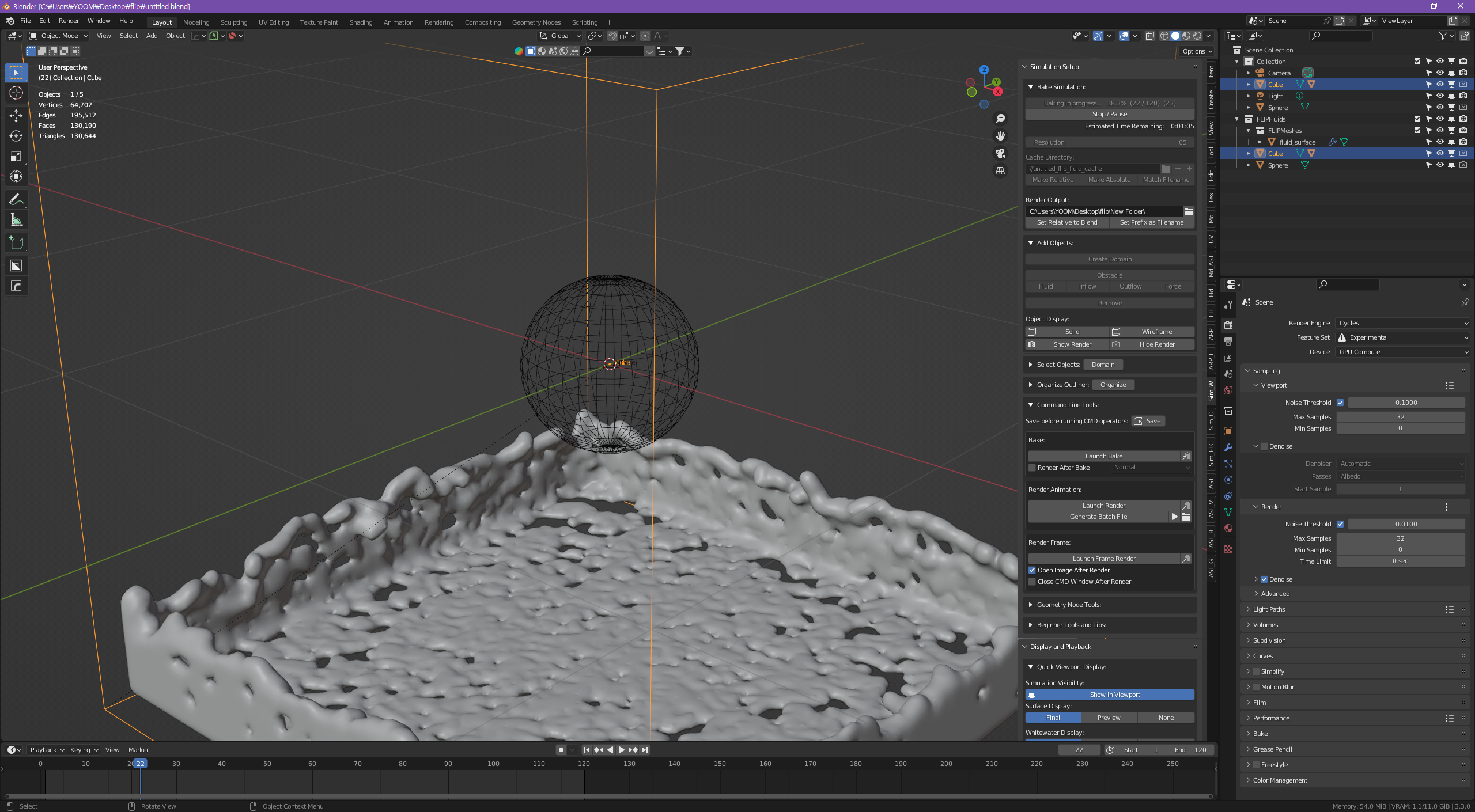Switch to the Shading workspace tab
The height and width of the screenshot is (812, 1475).
coord(361,22)
